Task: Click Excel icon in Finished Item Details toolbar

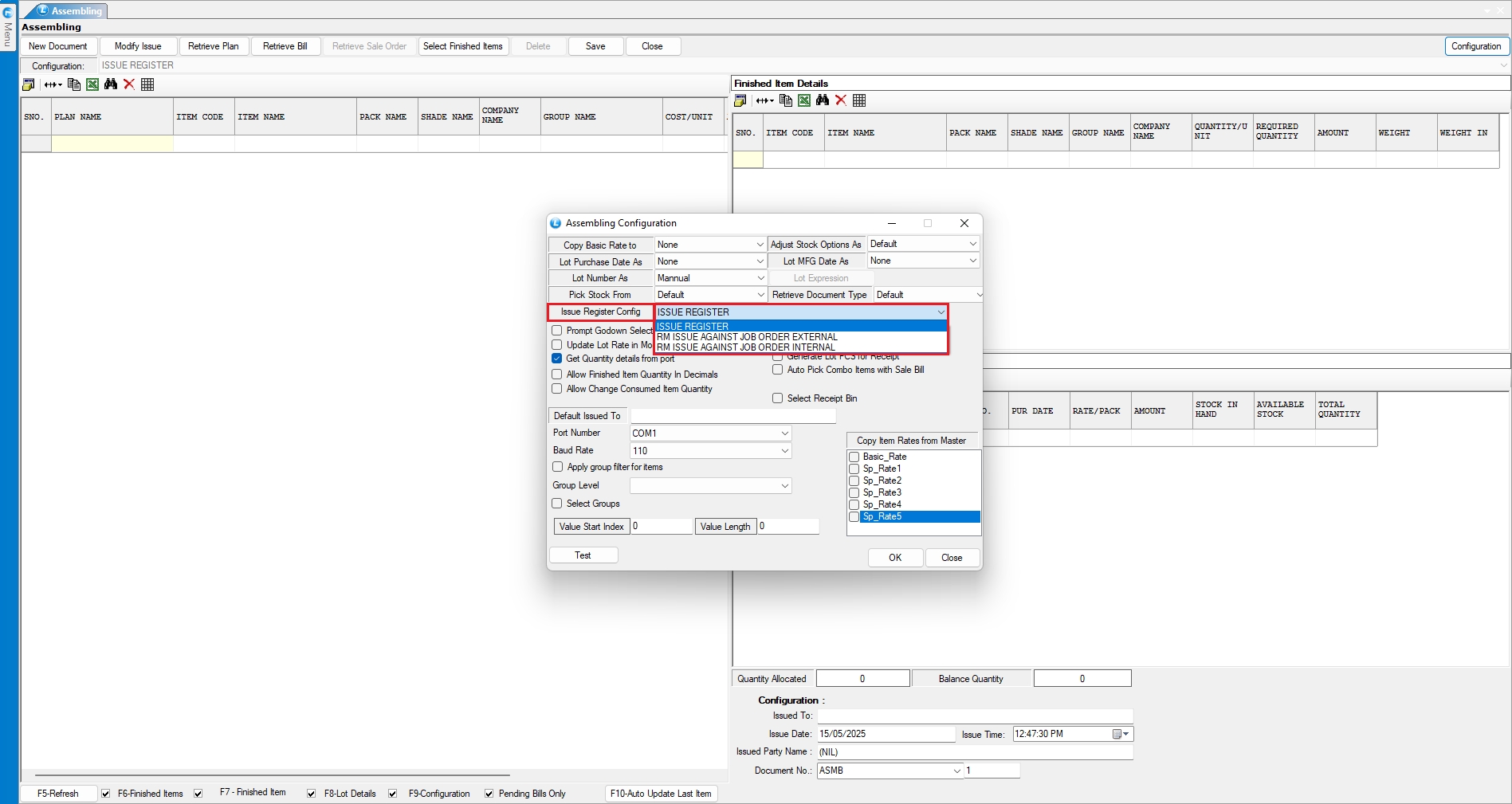Action: click(804, 100)
